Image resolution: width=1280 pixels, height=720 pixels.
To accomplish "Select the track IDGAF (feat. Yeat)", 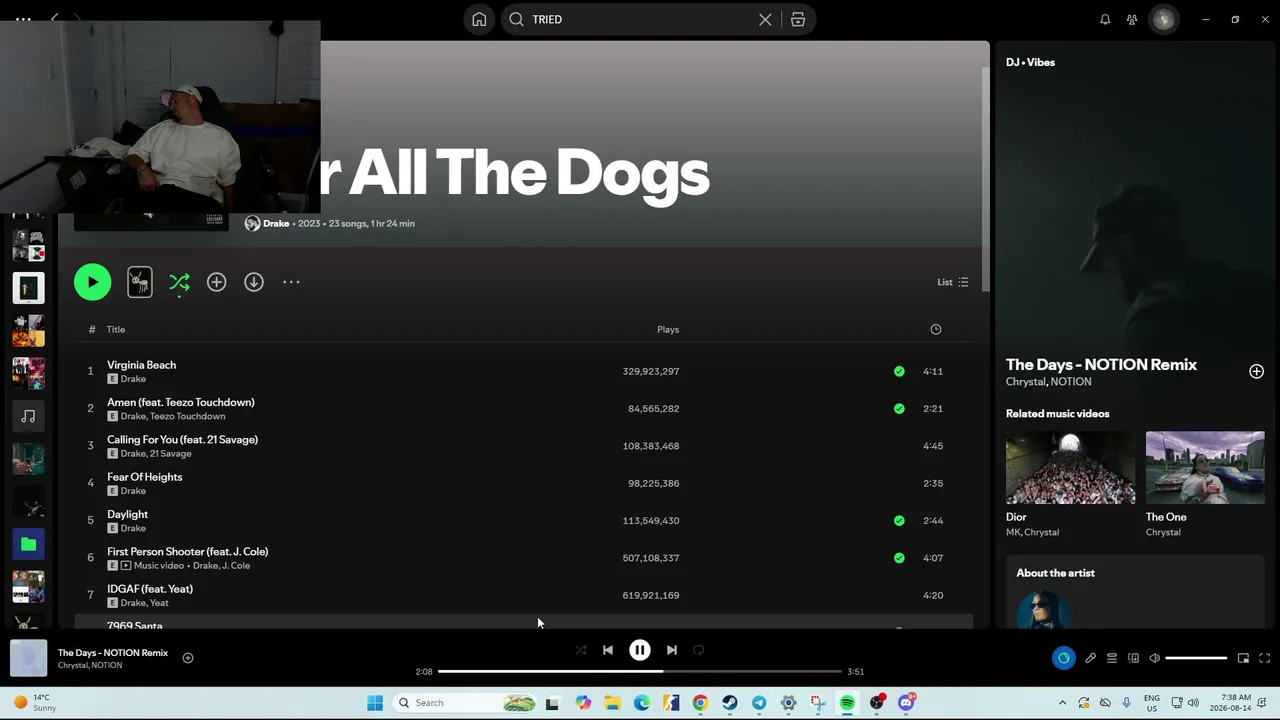I will pos(150,589).
